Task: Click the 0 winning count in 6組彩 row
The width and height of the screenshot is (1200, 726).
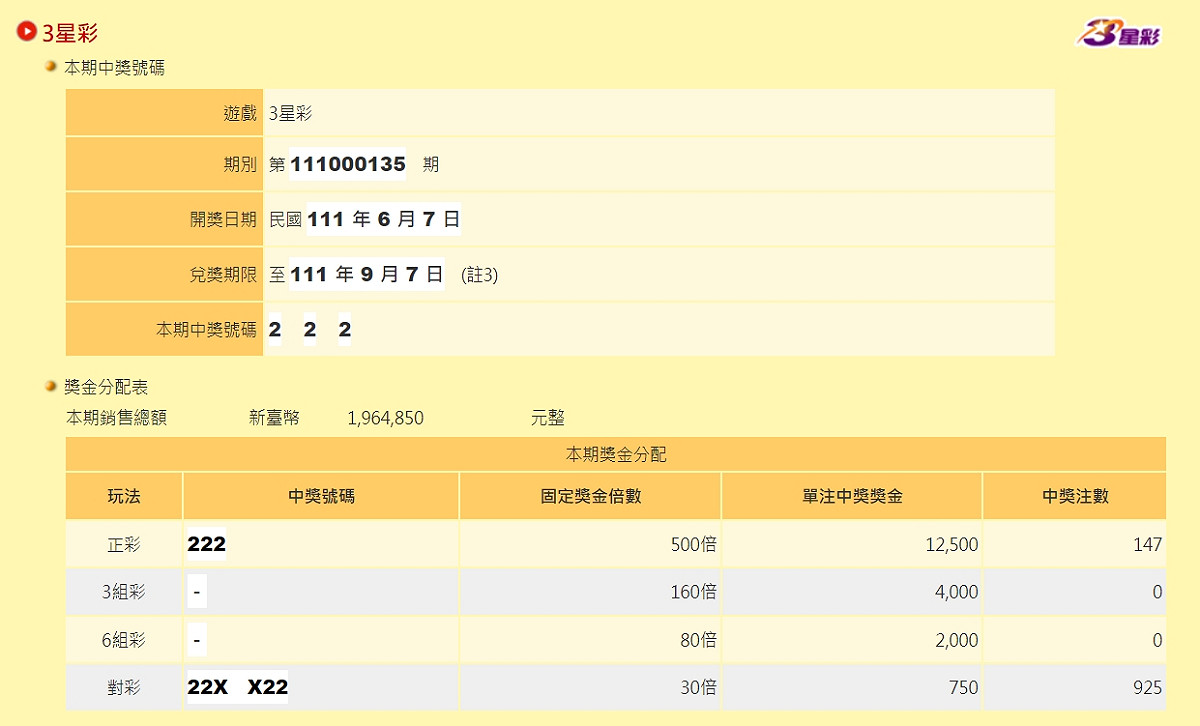Action: (1157, 640)
